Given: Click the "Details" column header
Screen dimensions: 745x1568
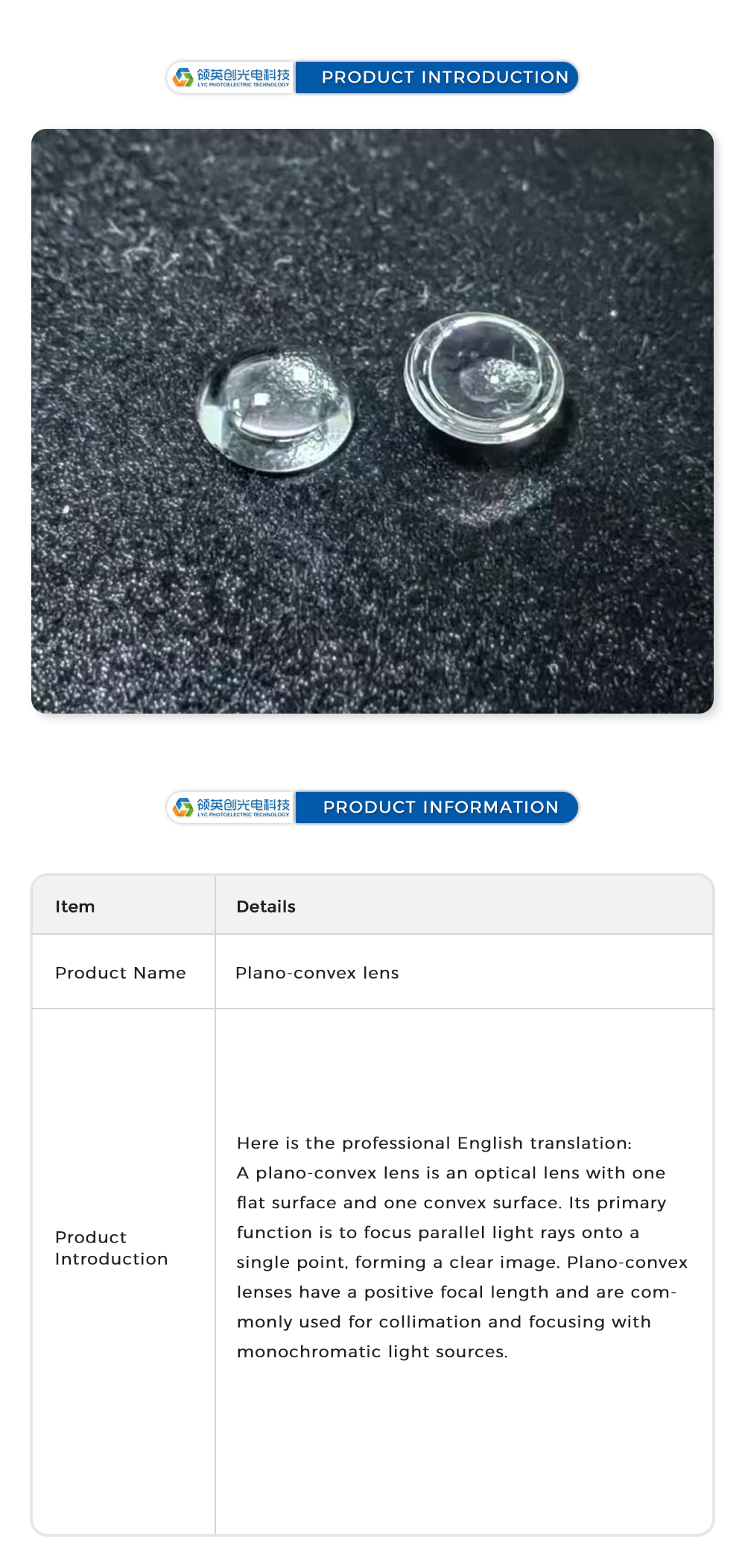Looking at the screenshot, I should pyautogui.click(x=266, y=907).
